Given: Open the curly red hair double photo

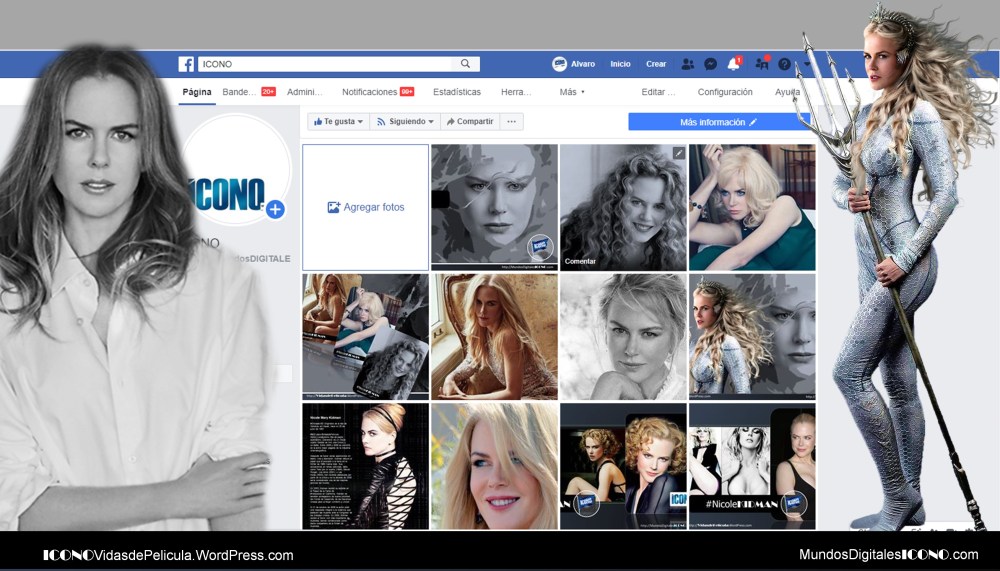Looking at the screenshot, I should click(624, 466).
